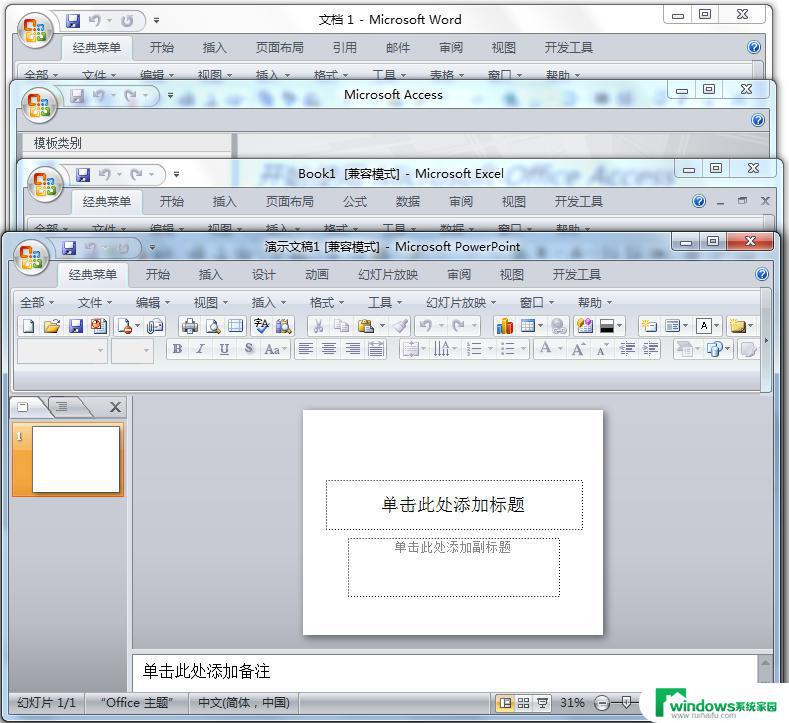The width and height of the screenshot is (789, 723).
Task: Click the Save icon in Excel quick access toolbar
Action: [x=83, y=175]
